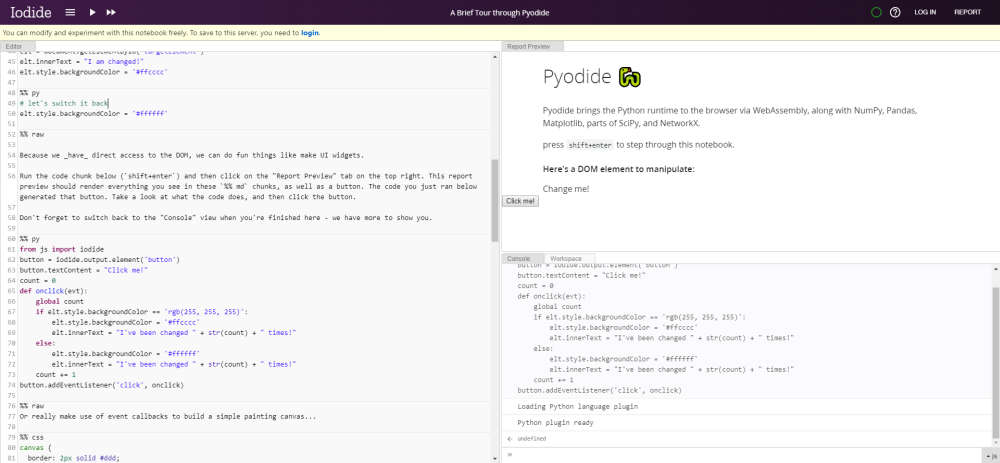Click the 'shift+enter' code label in preview

(590, 145)
